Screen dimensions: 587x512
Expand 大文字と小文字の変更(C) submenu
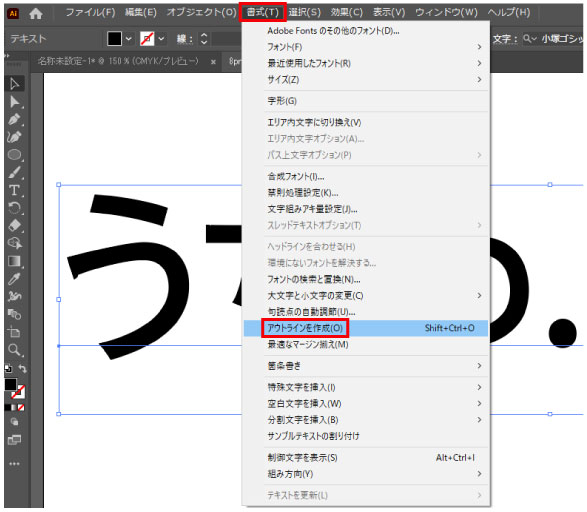point(366,296)
